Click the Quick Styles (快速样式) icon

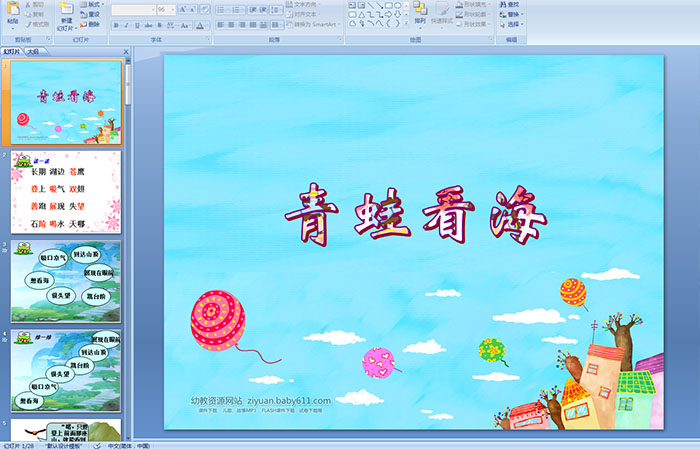(444, 12)
